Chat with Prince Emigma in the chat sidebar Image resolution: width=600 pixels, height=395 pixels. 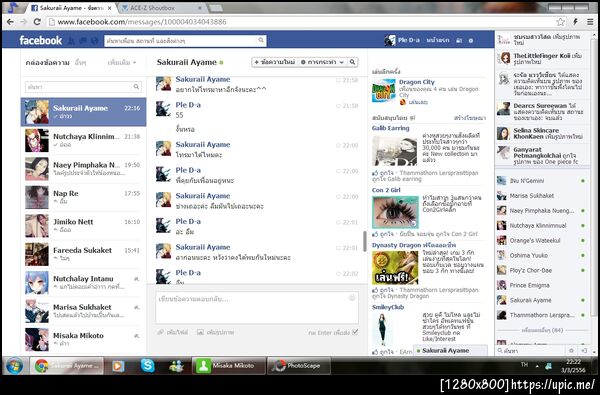coord(542,285)
